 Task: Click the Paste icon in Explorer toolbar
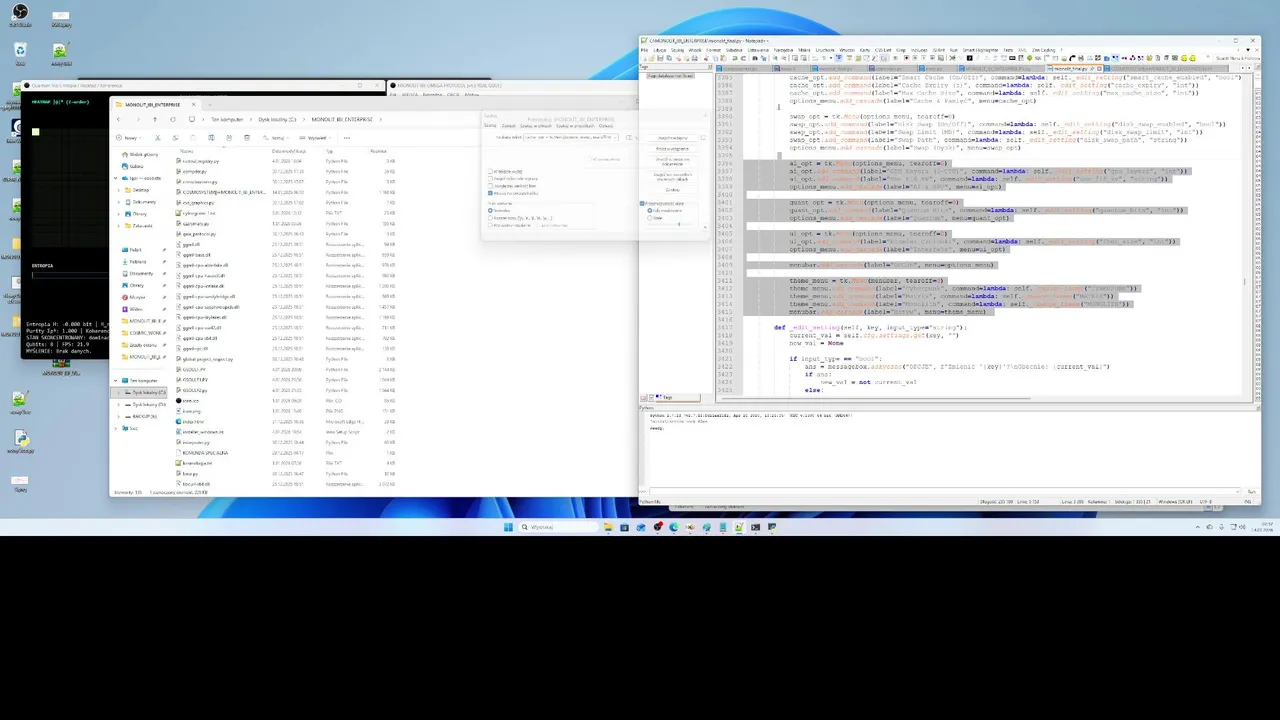coord(193,138)
